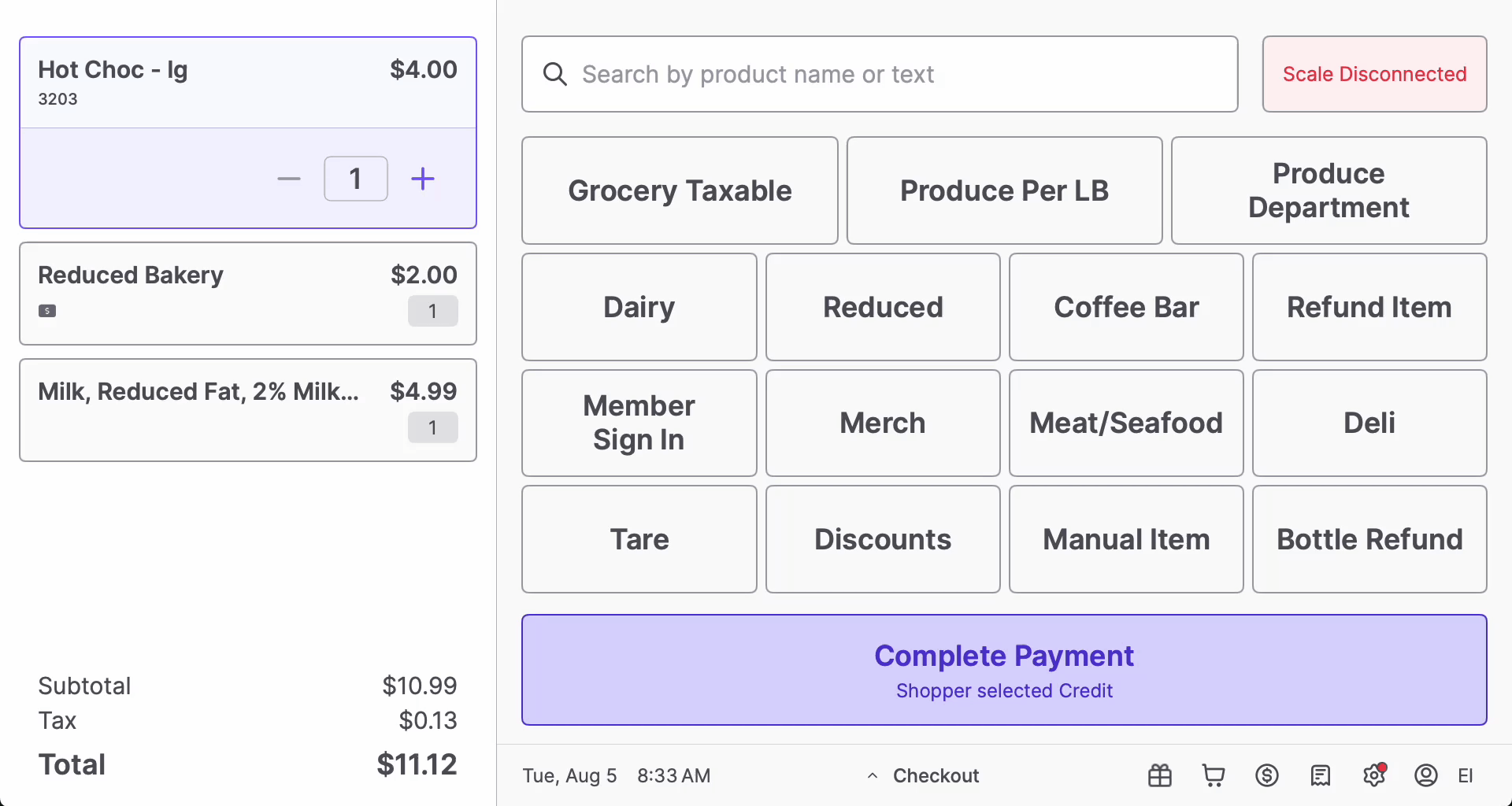The height and width of the screenshot is (806, 1512).
Task: Open the Discounts button
Action: pos(882,539)
